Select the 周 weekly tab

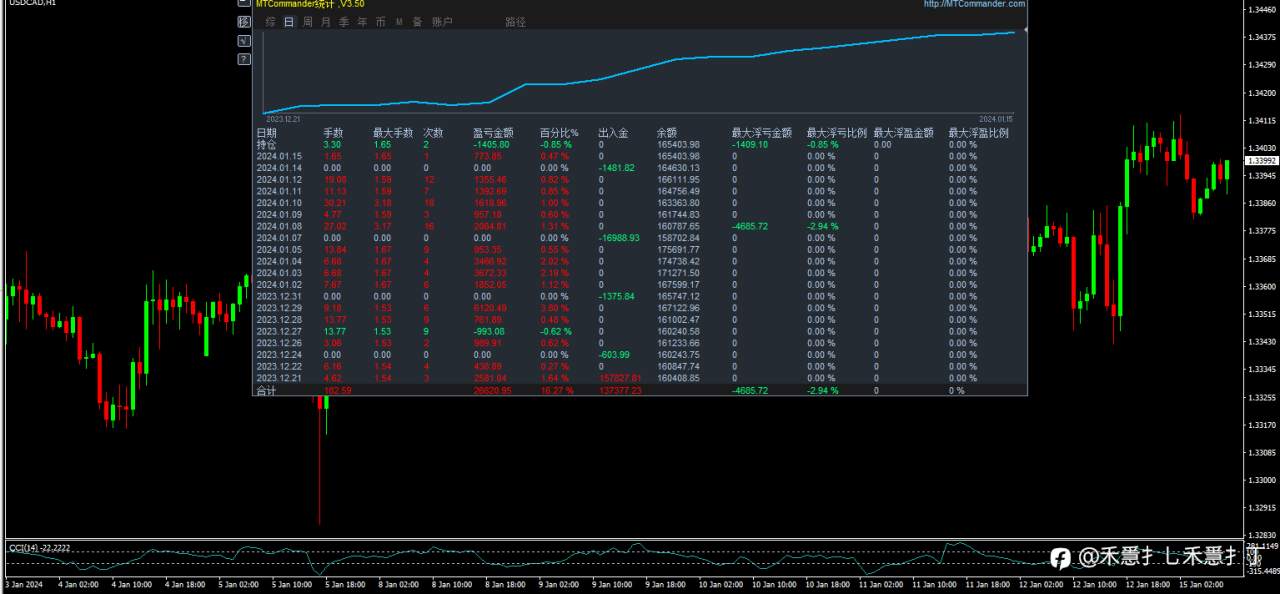(308, 22)
